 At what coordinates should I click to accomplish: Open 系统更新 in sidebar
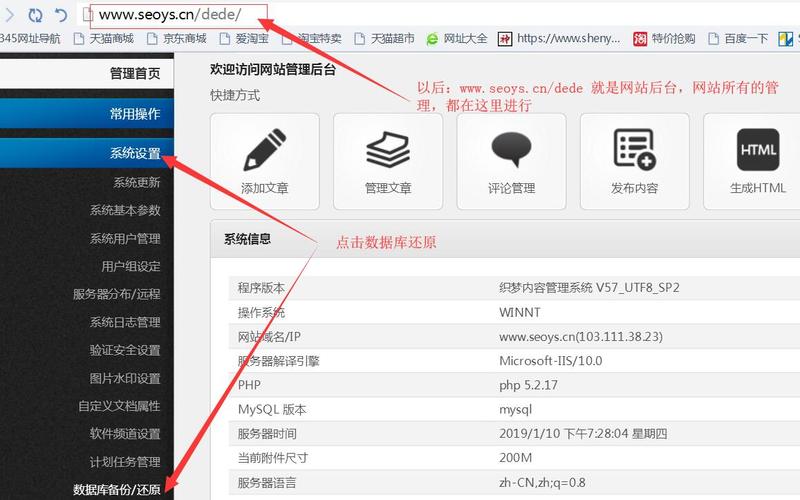tap(137, 183)
